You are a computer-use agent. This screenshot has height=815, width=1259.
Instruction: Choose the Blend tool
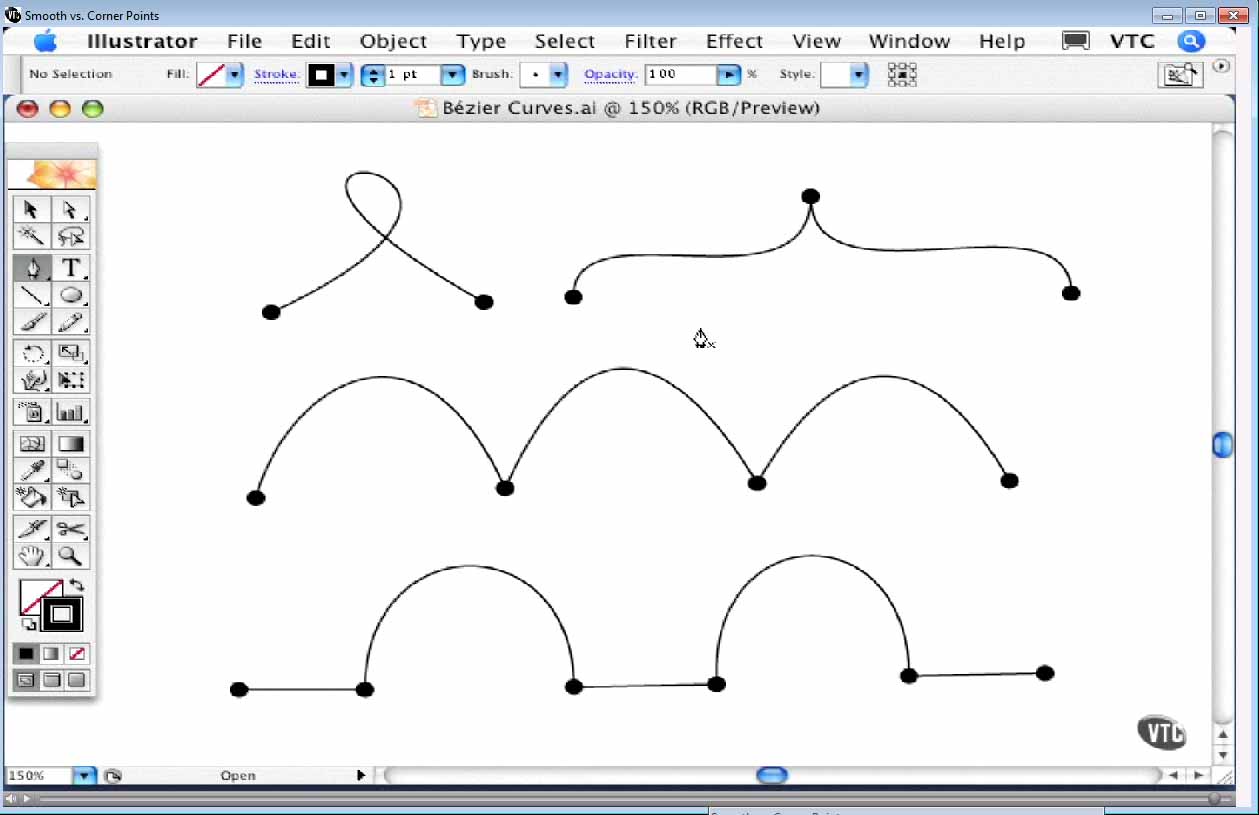coord(70,470)
